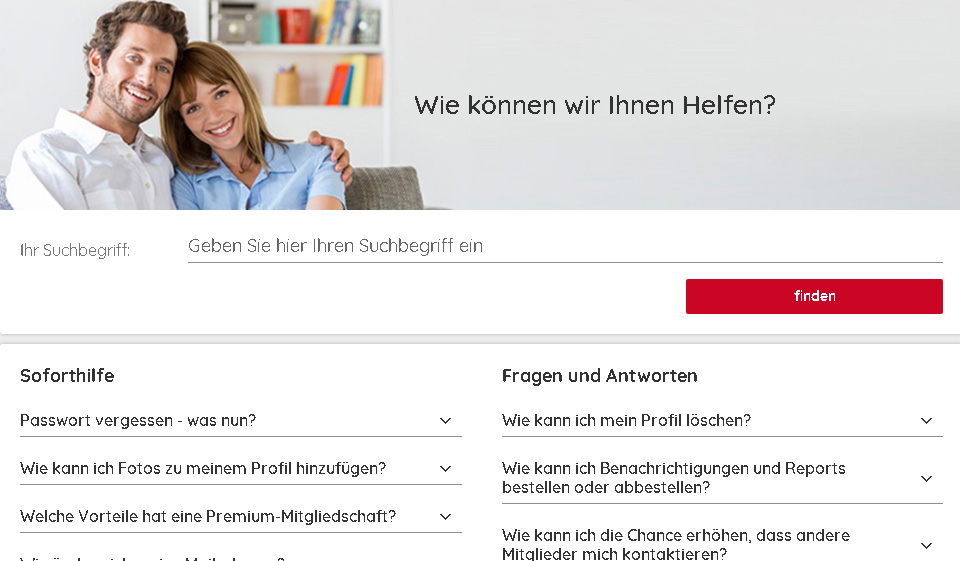The width and height of the screenshot is (960, 561).
Task: Expand chevron beside Chance erhöhen question
Action: point(926,545)
